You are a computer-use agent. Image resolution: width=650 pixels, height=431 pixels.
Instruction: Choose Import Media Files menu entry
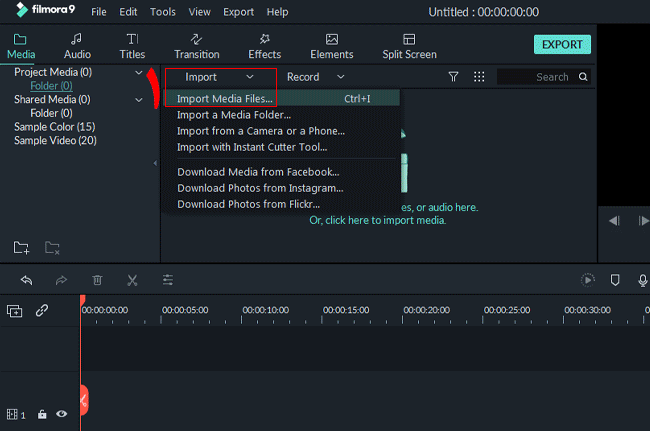(x=225, y=99)
